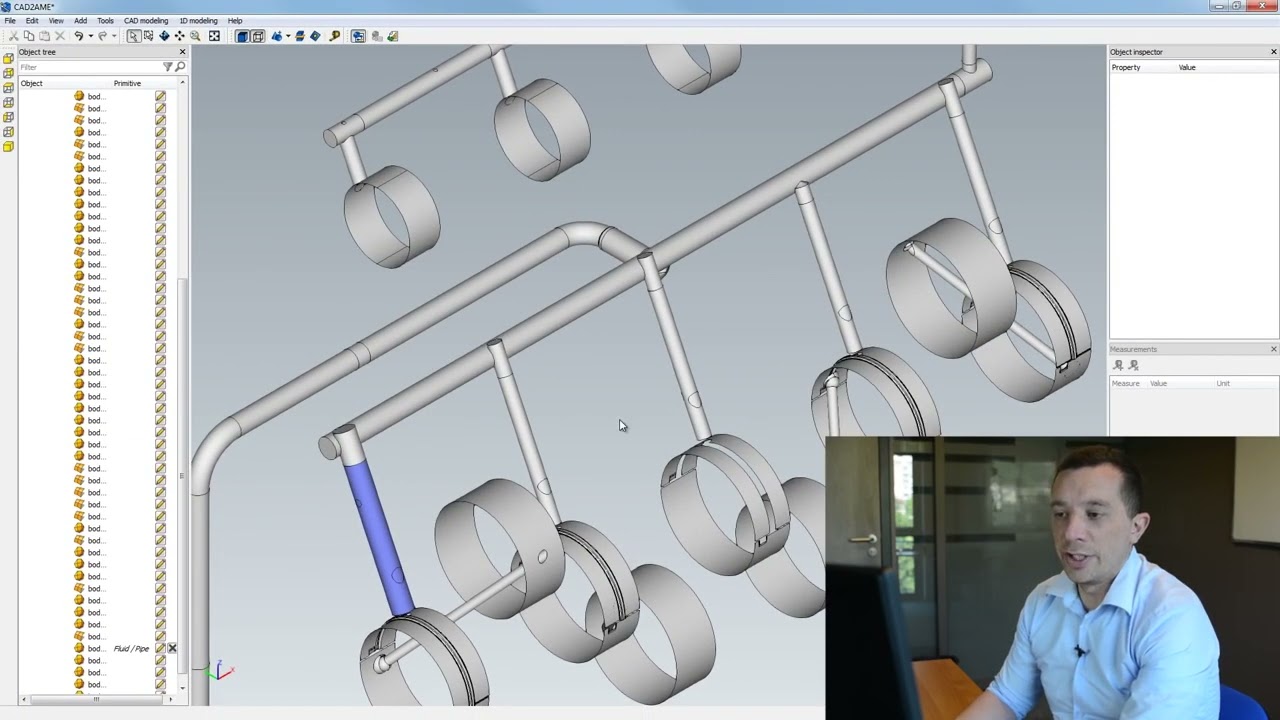Click the Property column header
Viewport: 1280px width, 720px height.
pyautogui.click(x=1126, y=67)
